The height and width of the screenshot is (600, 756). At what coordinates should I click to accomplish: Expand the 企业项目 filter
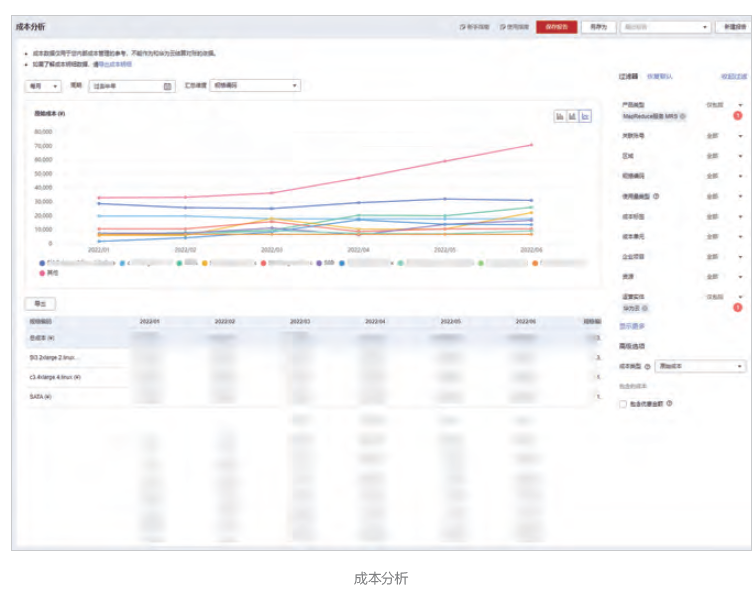point(740,257)
